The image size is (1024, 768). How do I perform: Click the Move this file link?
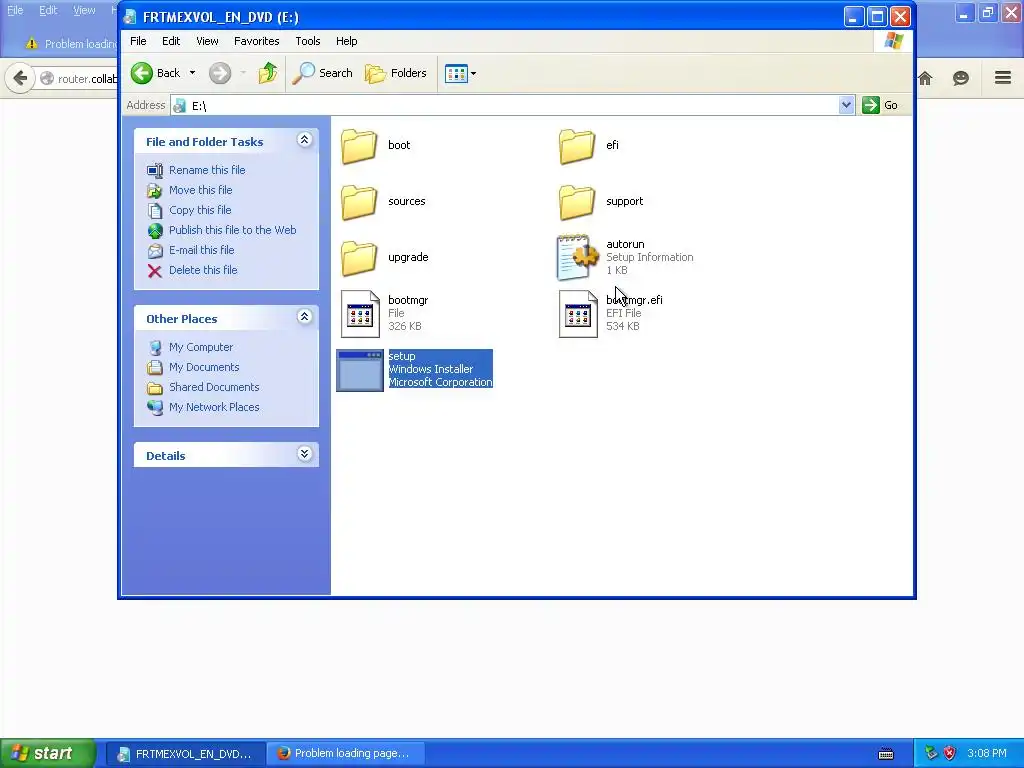(200, 190)
